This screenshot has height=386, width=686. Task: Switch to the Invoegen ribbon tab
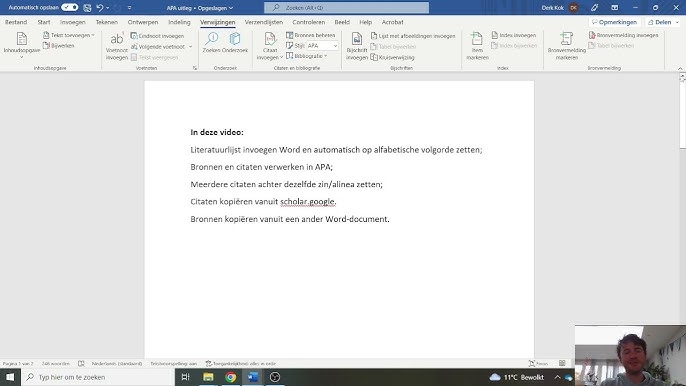coord(73,22)
